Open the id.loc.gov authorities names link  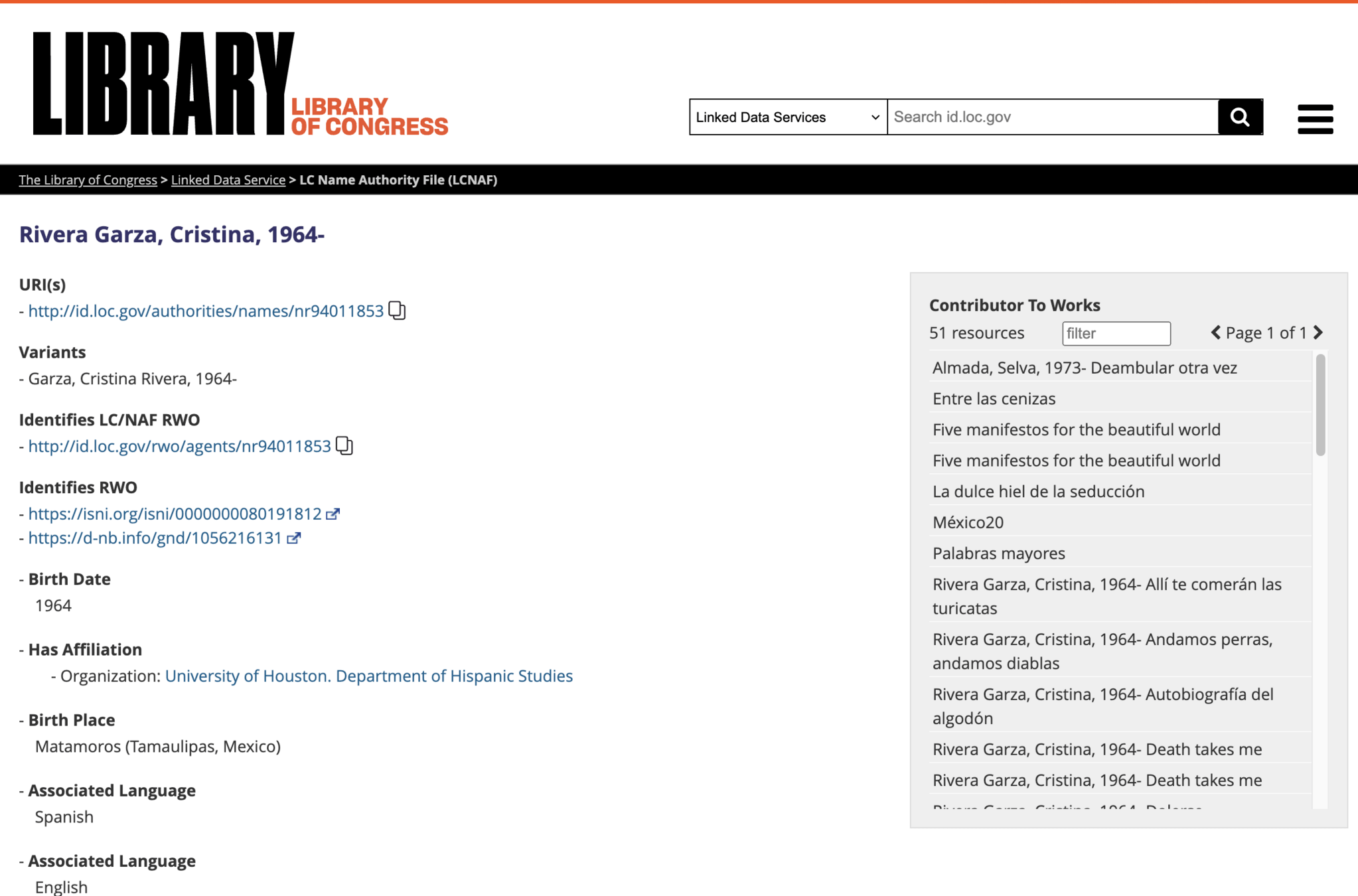(x=206, y=311)
